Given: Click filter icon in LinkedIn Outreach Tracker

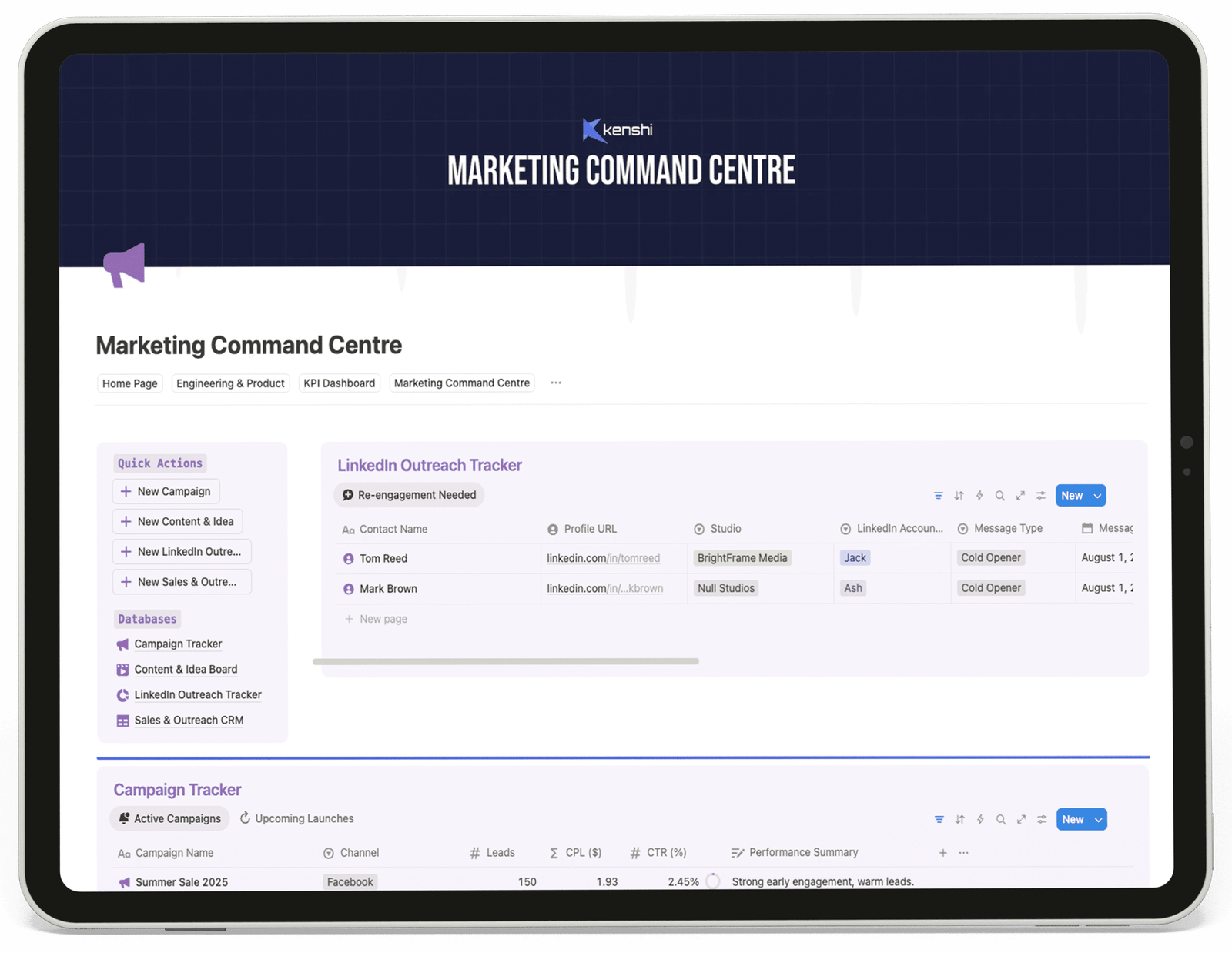Looking at the screenshot, I should [938, 496].
